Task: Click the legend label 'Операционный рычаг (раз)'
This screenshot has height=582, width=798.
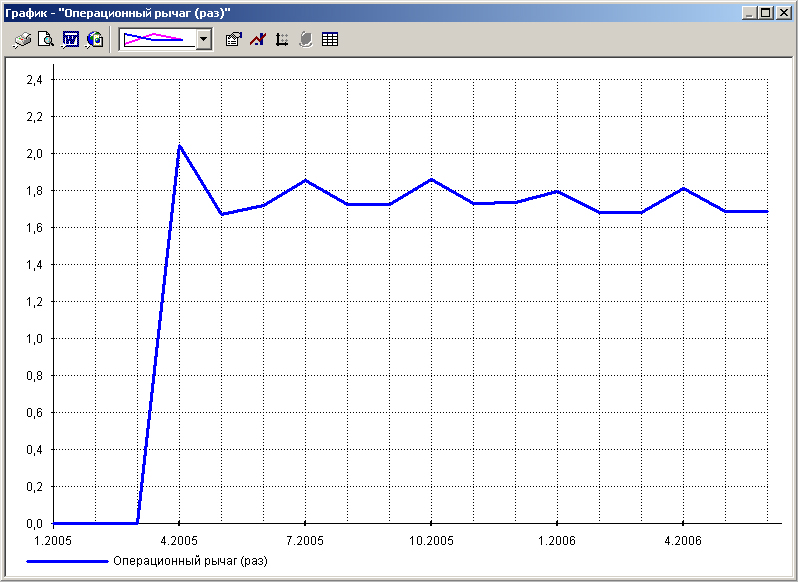Action: [x=190, y=561]
